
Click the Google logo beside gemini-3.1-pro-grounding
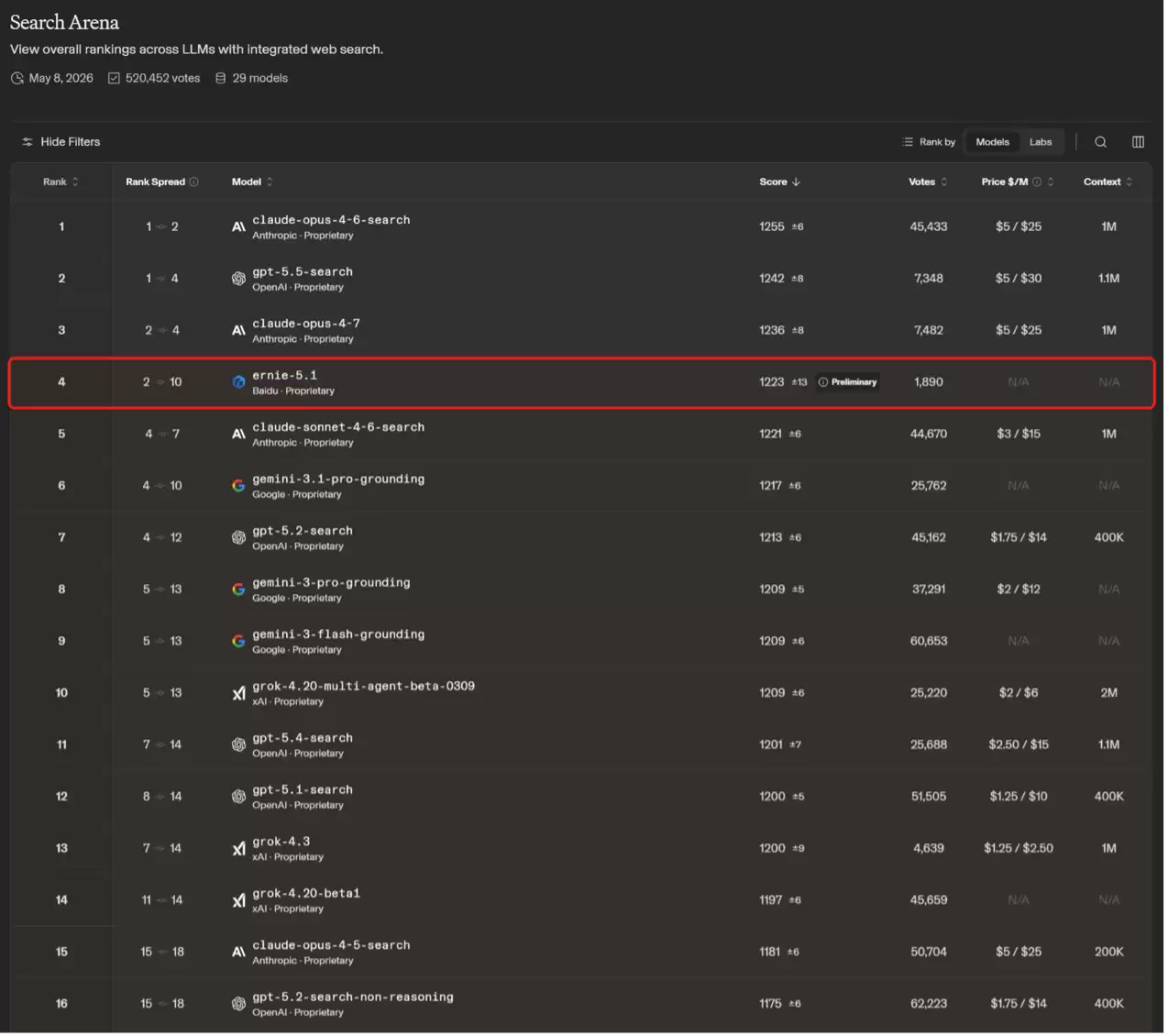(x=239, y=487)
